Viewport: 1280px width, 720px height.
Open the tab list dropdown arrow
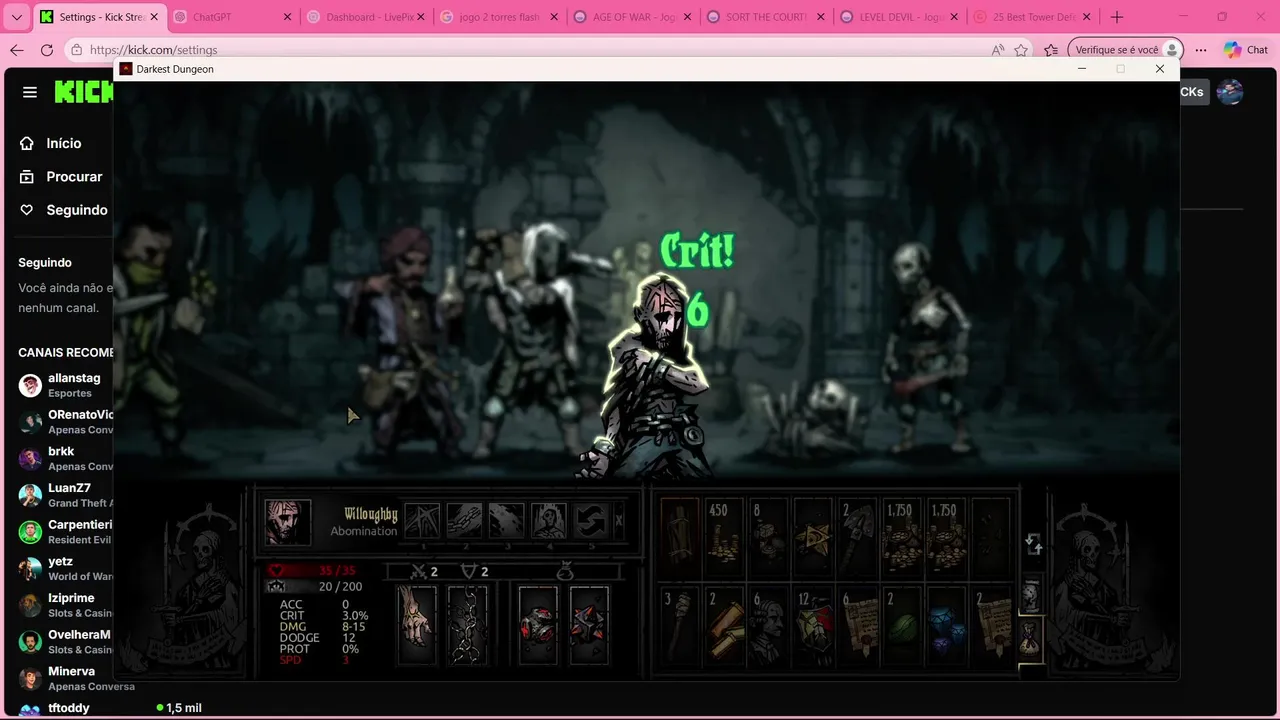[x=17, y=17]
